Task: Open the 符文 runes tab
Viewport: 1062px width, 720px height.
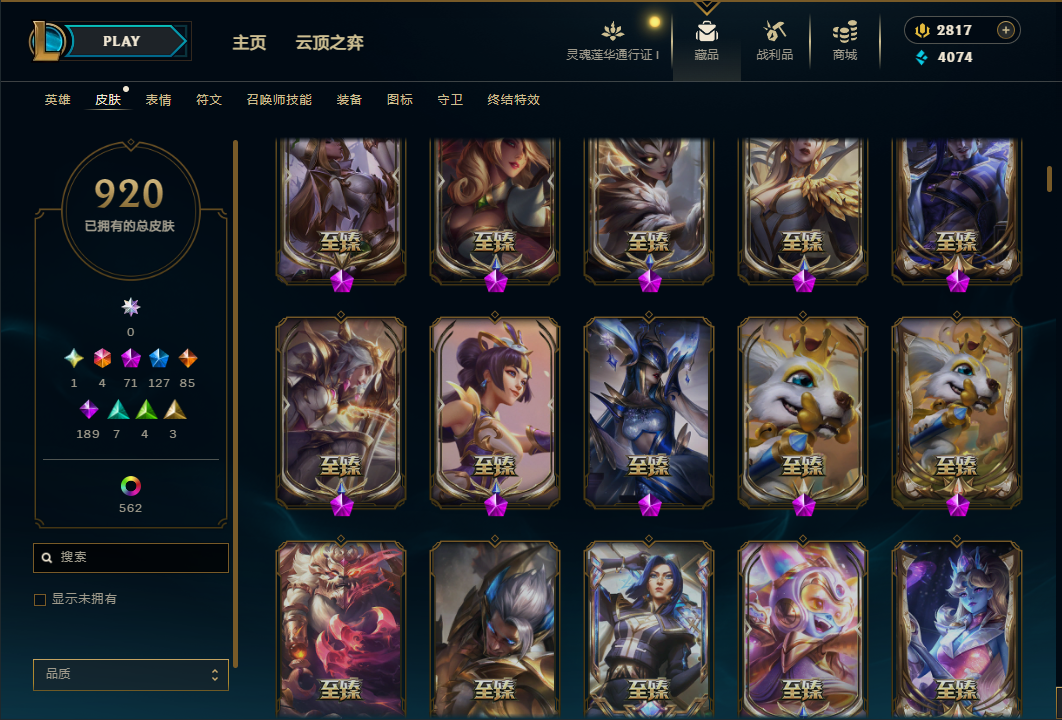Action: click(209, 100)
